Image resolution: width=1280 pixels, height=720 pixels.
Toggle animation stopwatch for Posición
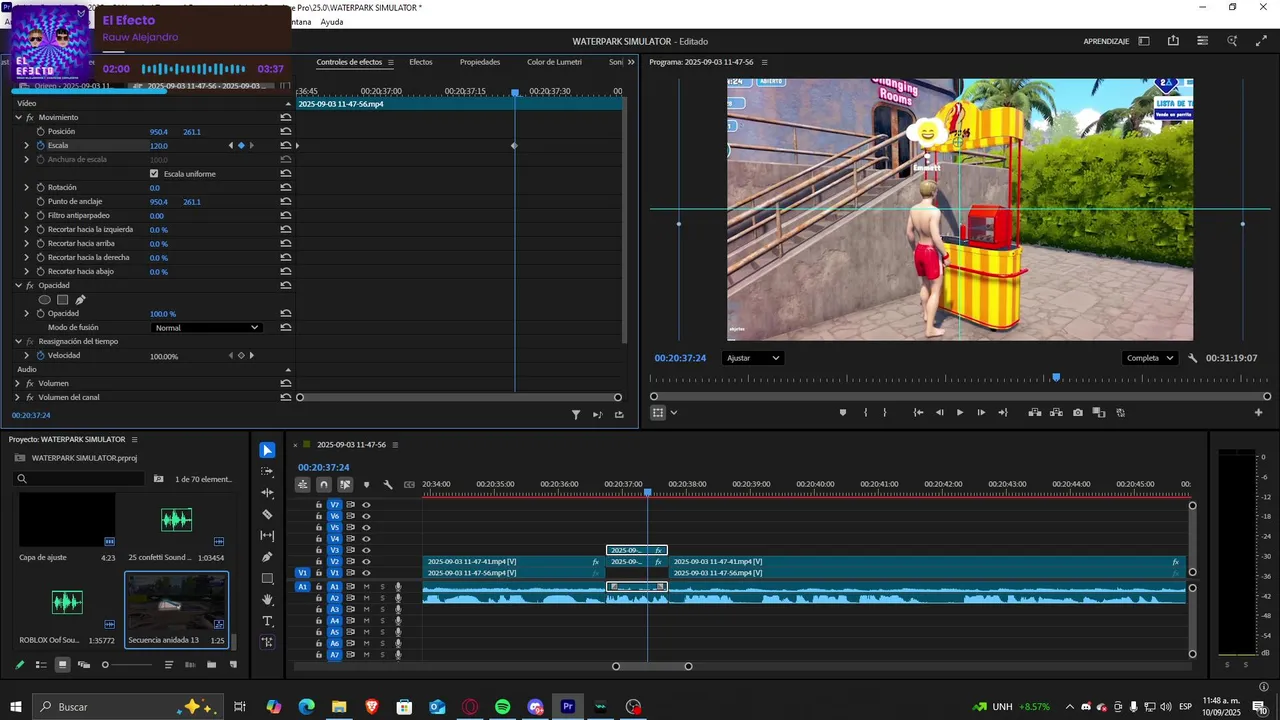(x=40, y=131)
